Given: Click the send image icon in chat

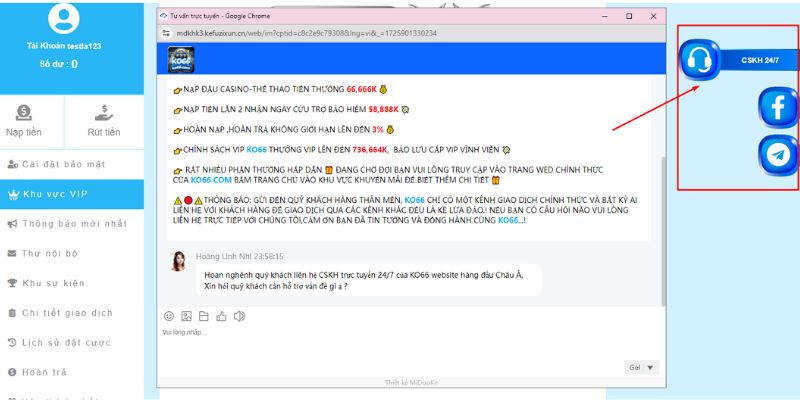Looking at the screenshot, I should [186, 316].
